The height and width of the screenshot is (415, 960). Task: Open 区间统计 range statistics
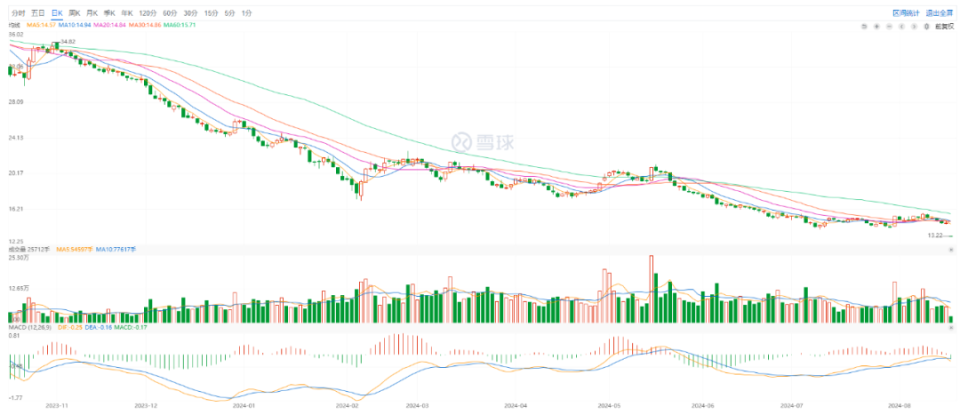pos(905,13)
